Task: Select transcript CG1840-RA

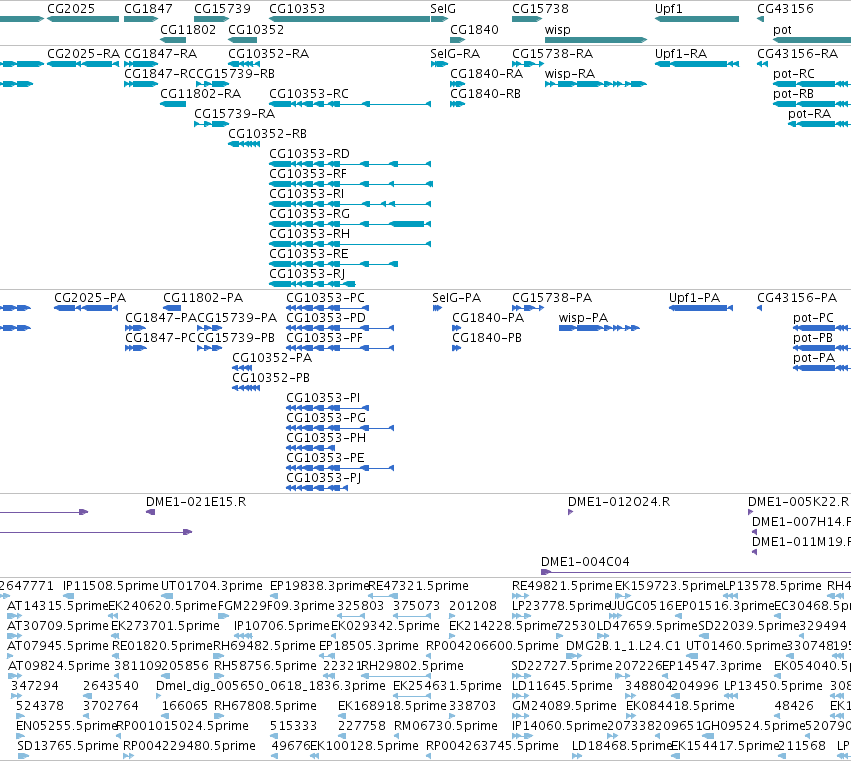Action: (458, 84)
